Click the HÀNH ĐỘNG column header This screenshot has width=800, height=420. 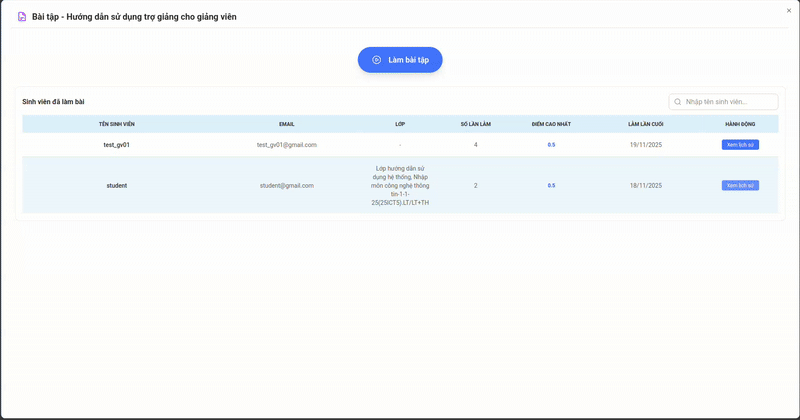coord(740,124)
